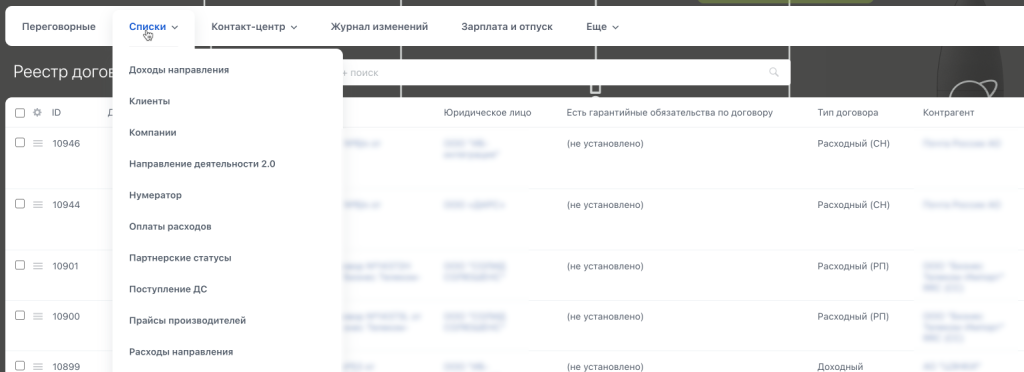Open the row actions menu for 10946
Image resolution: width=1024 pixels, height=372 pixels.
point(38,144)
